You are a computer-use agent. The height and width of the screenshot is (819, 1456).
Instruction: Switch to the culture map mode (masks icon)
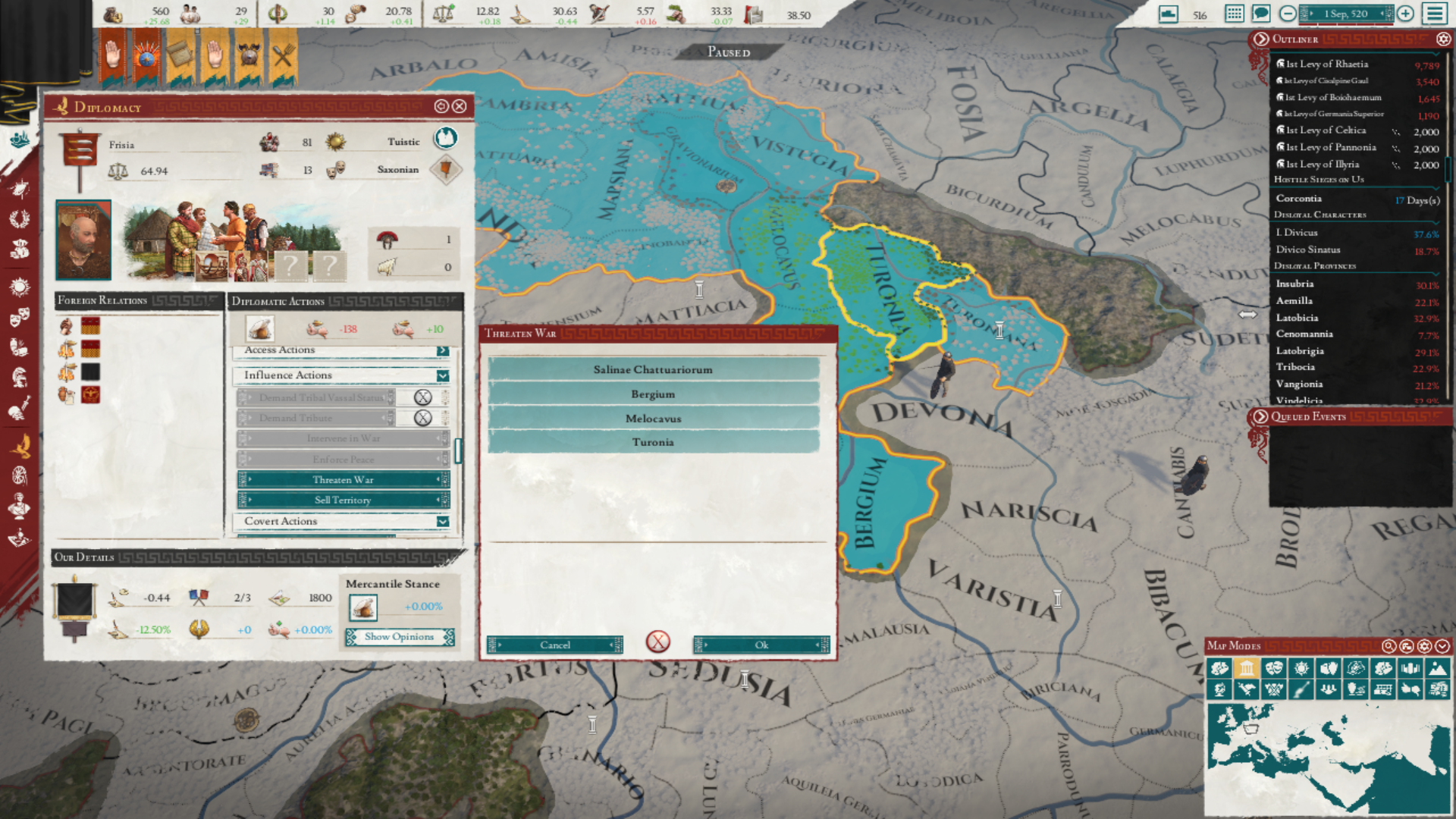(1274, 668)
